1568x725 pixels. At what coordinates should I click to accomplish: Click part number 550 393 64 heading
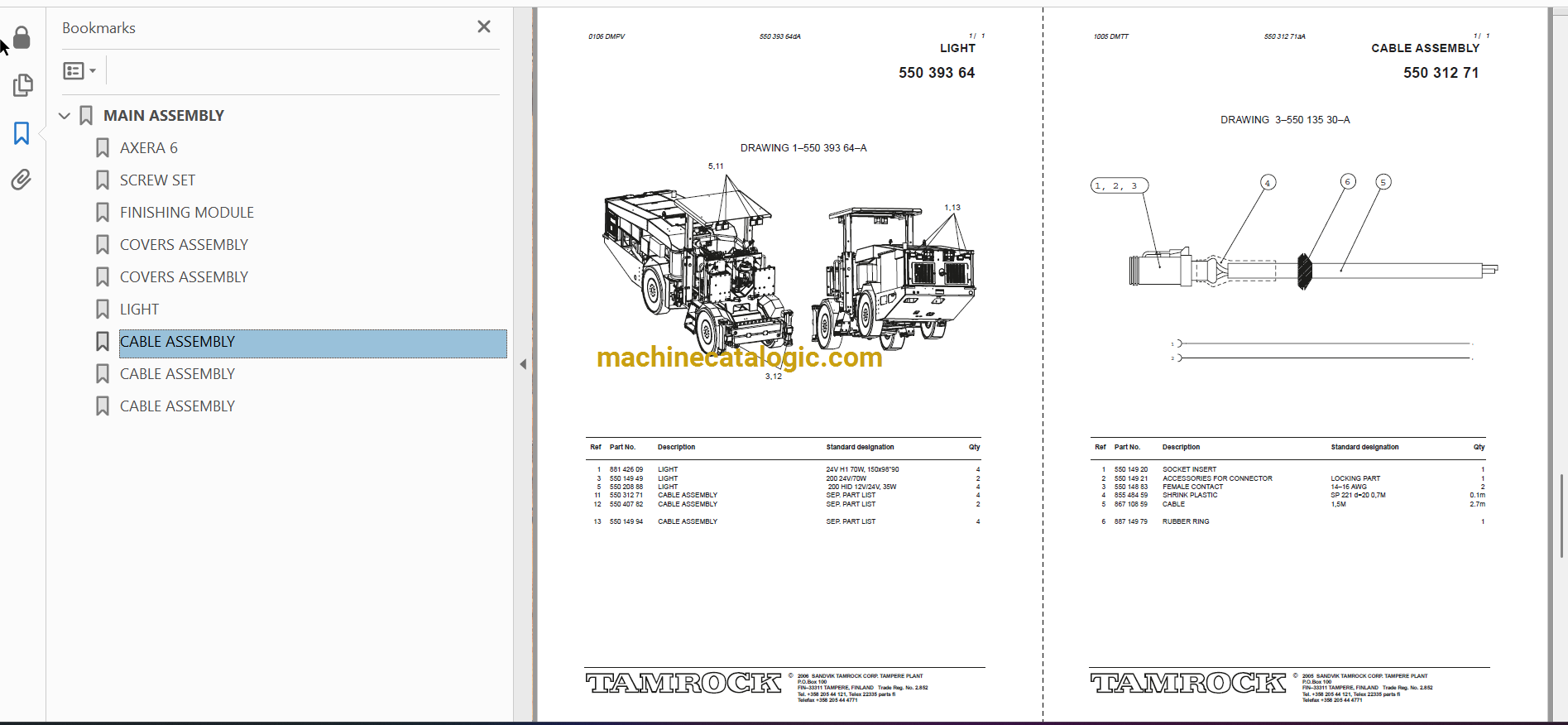point(937,73)
